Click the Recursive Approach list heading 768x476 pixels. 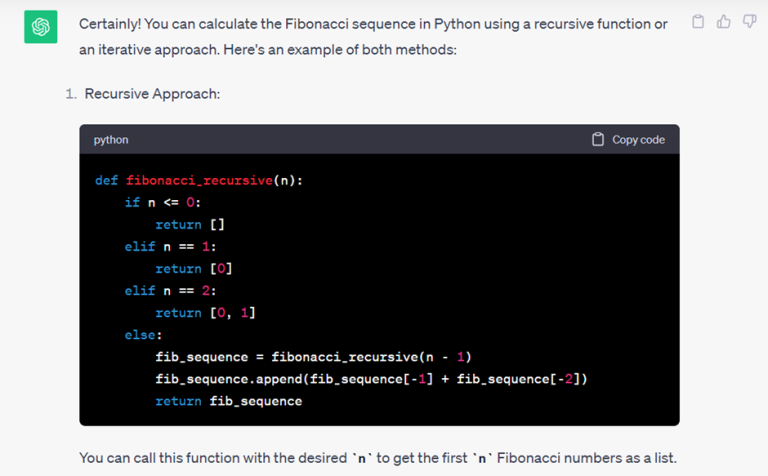coord(152,93)
